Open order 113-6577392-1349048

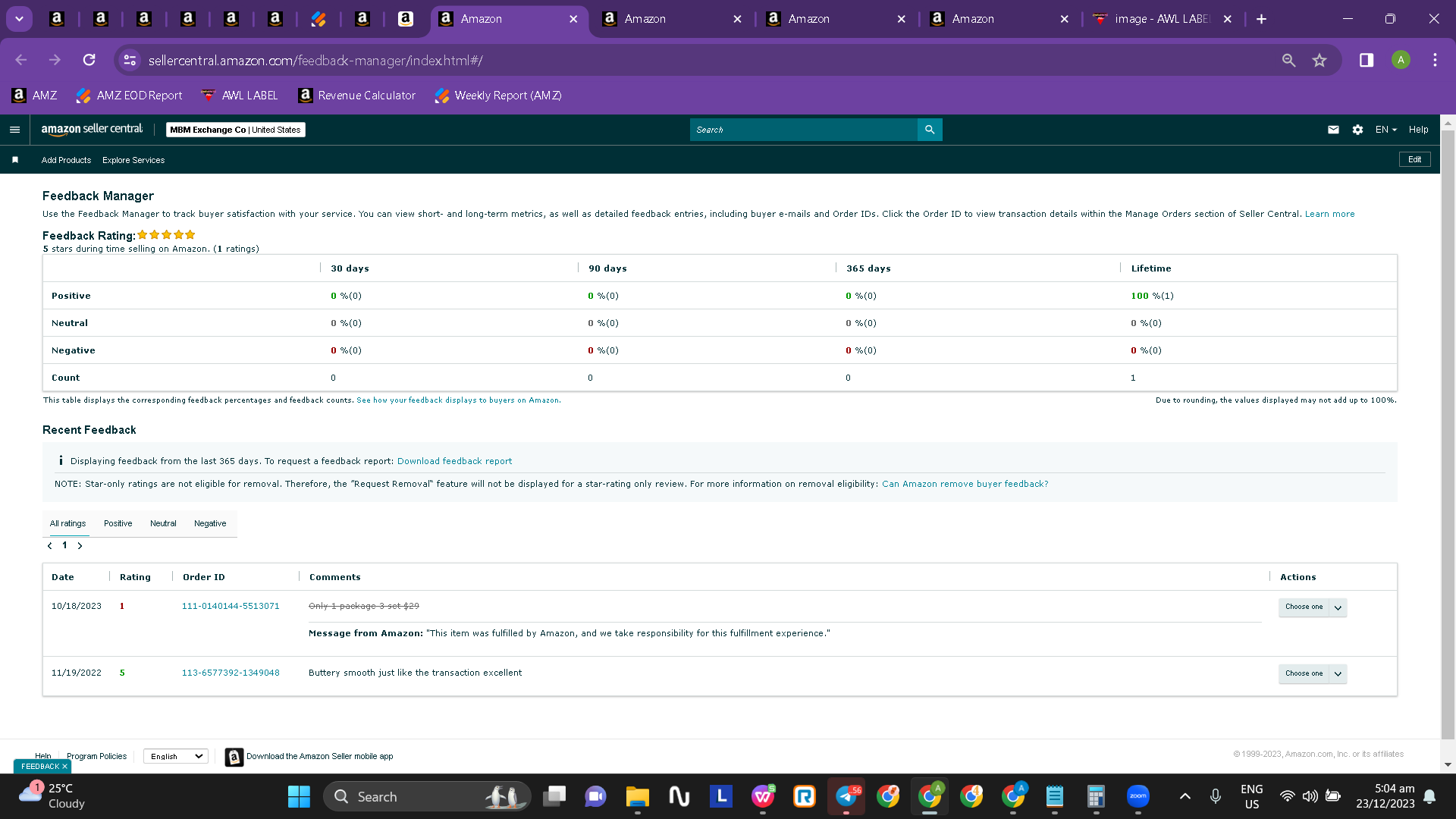click(x=231, y=673)
